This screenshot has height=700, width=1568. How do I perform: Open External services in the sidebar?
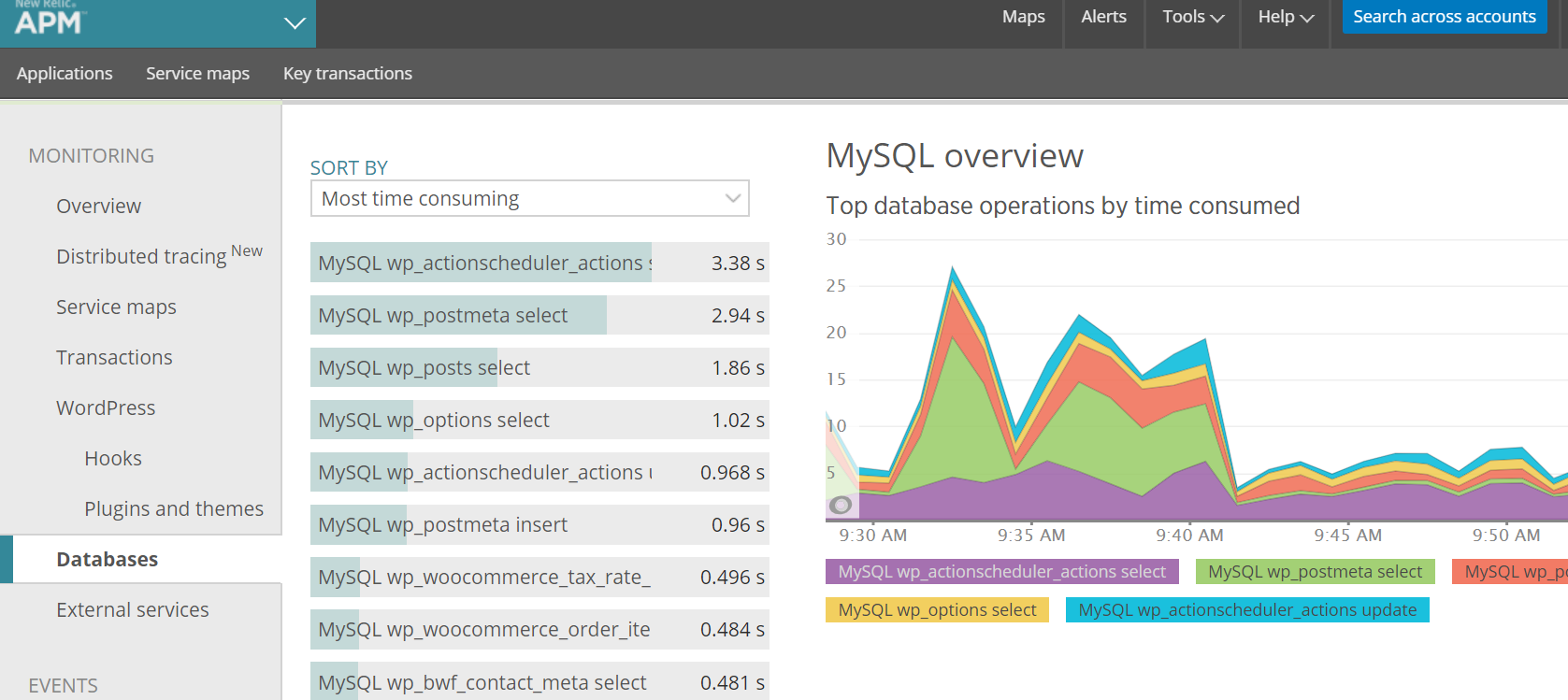point(133,610)
